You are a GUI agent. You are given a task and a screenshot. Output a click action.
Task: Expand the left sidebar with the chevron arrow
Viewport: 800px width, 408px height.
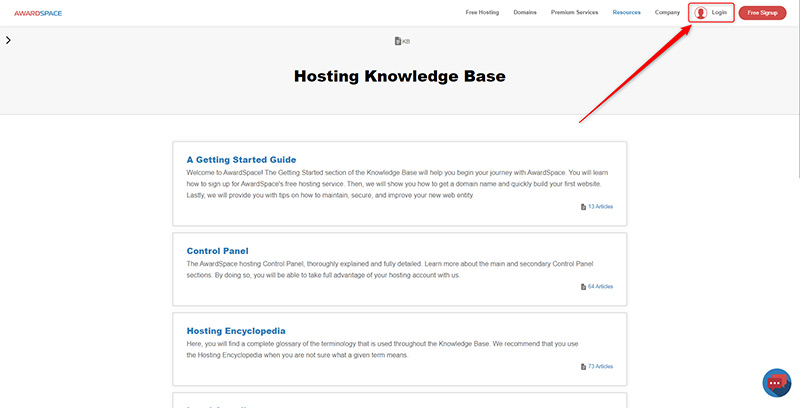point(8,40)
